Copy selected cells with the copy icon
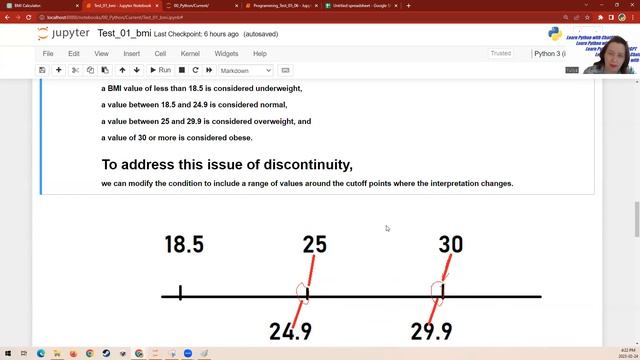This screenshot has height=360, width=640. (90, 70)
